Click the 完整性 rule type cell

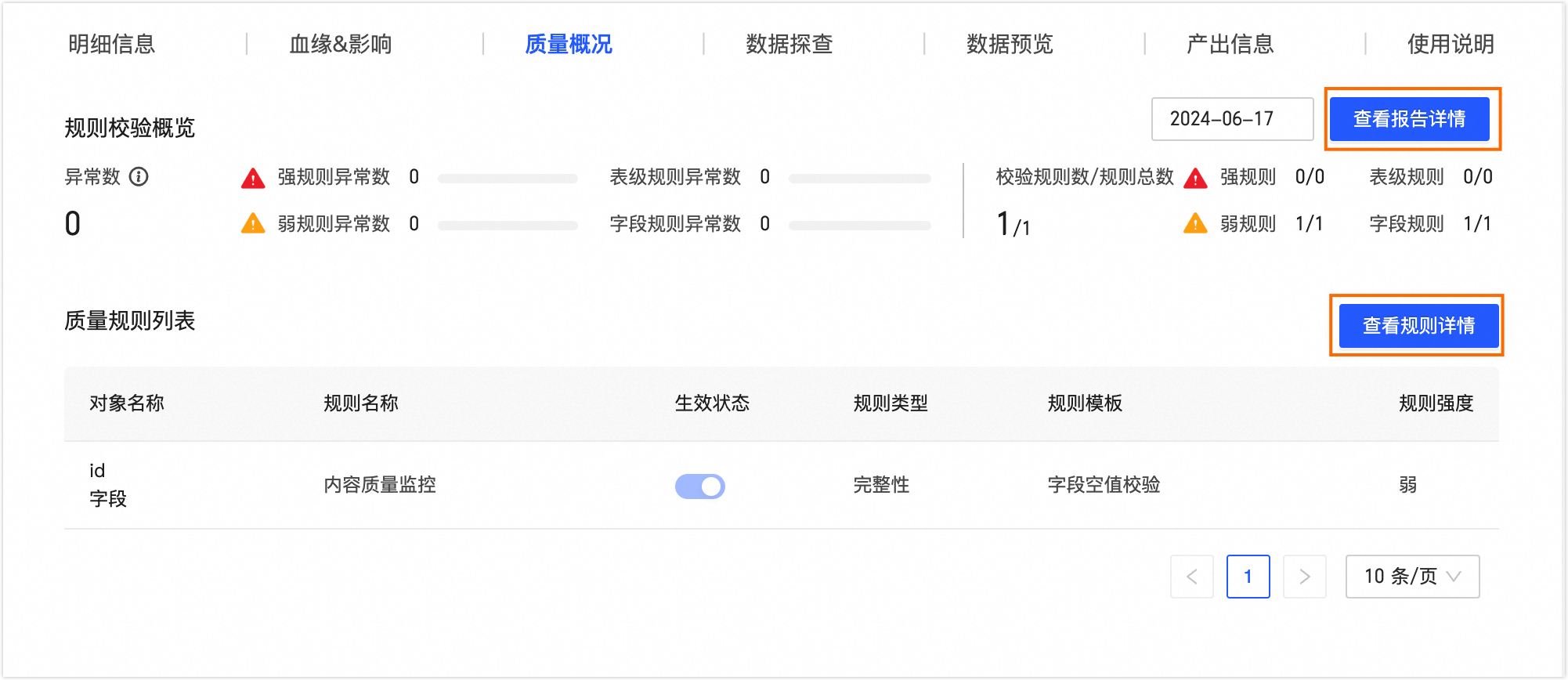[881, 485]
